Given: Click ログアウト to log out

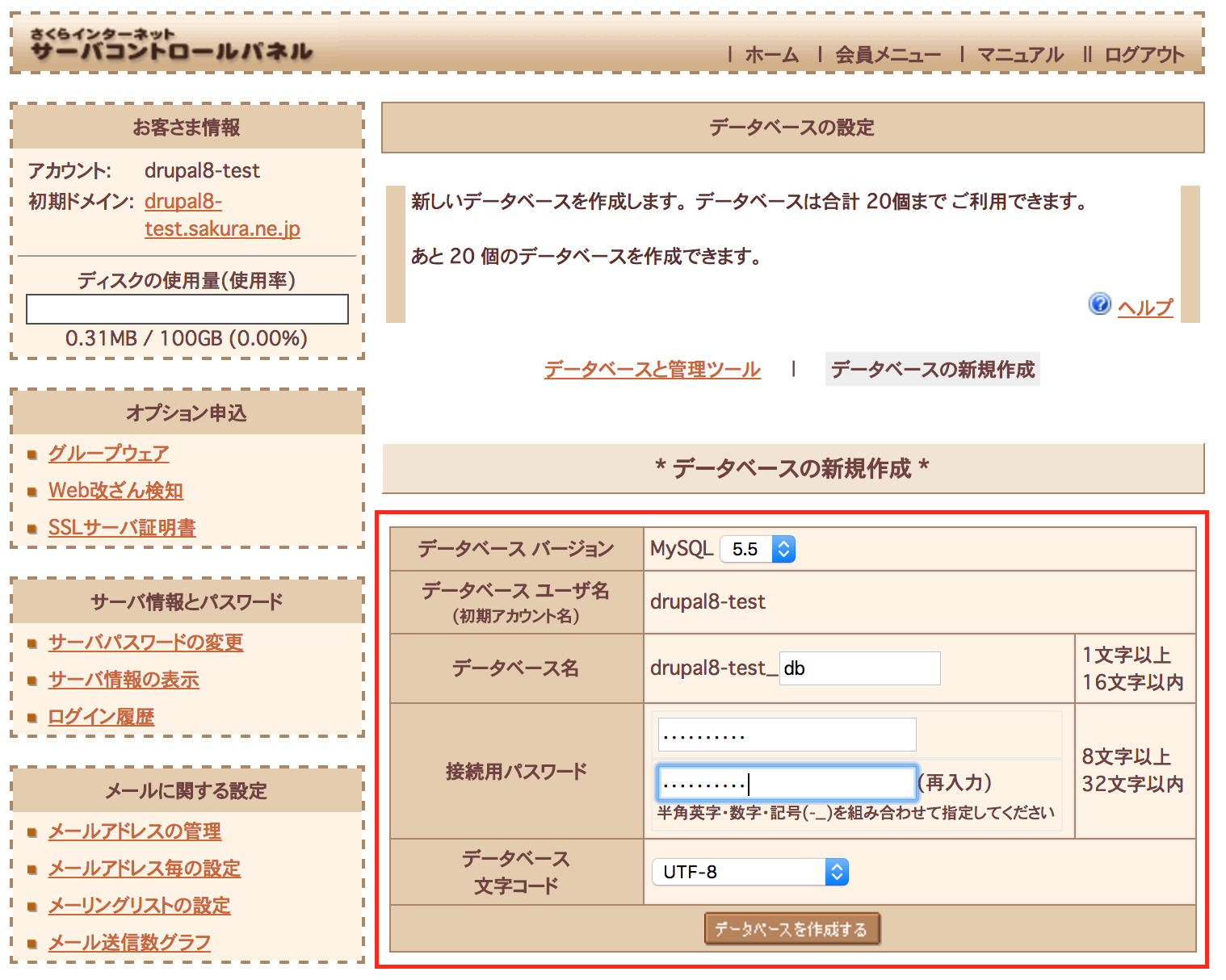Looking at the screenshot, I should (x=1144, y=55).
